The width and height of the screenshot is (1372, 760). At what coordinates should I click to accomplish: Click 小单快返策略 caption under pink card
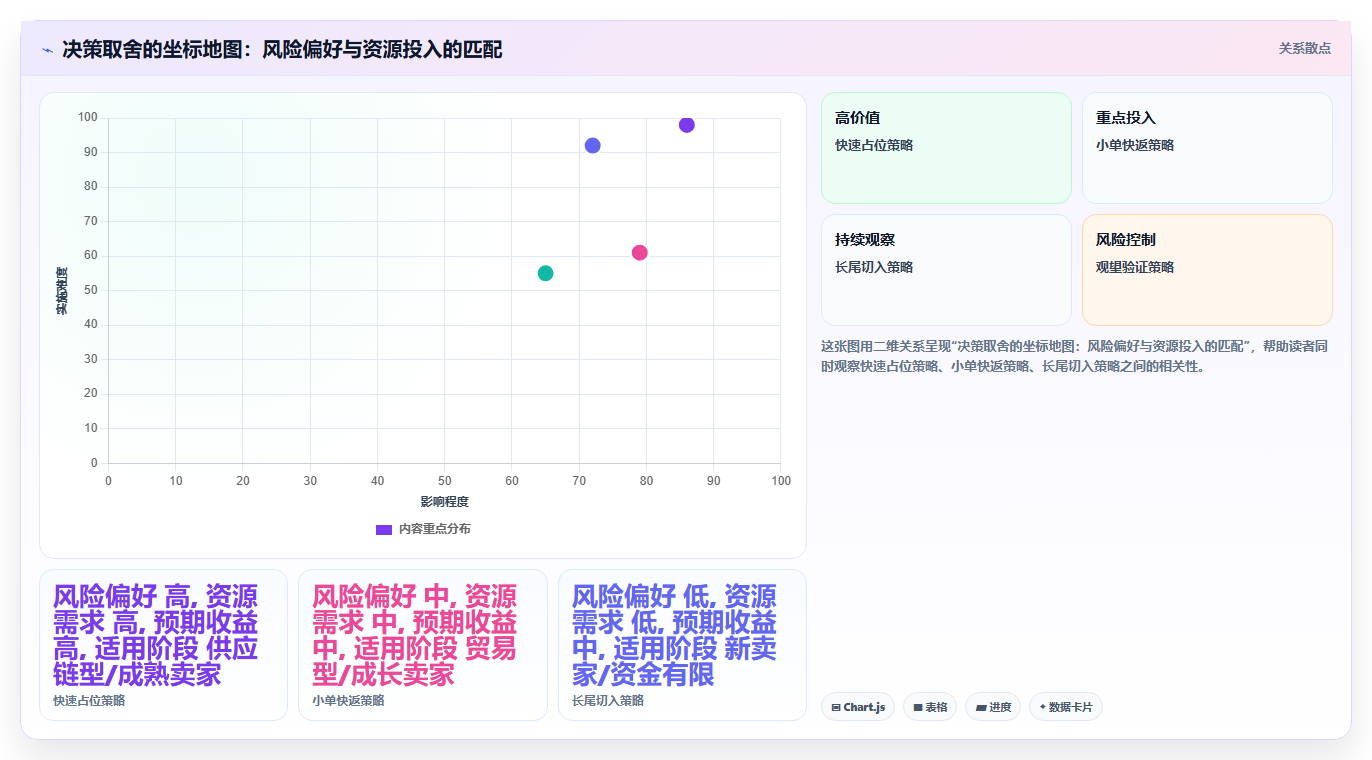coord(348,701)
